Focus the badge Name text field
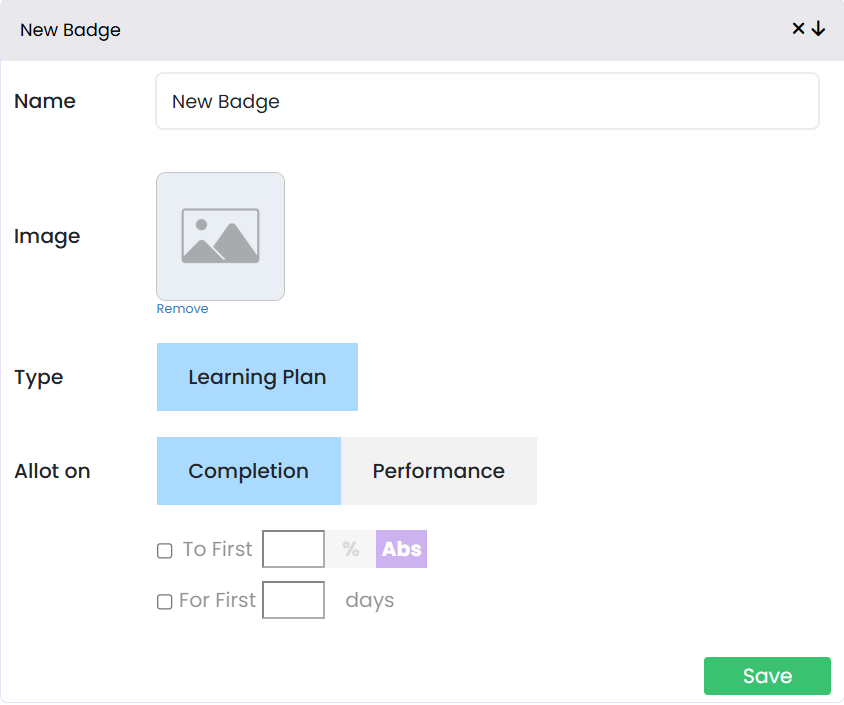 click(x=487, y=101)
